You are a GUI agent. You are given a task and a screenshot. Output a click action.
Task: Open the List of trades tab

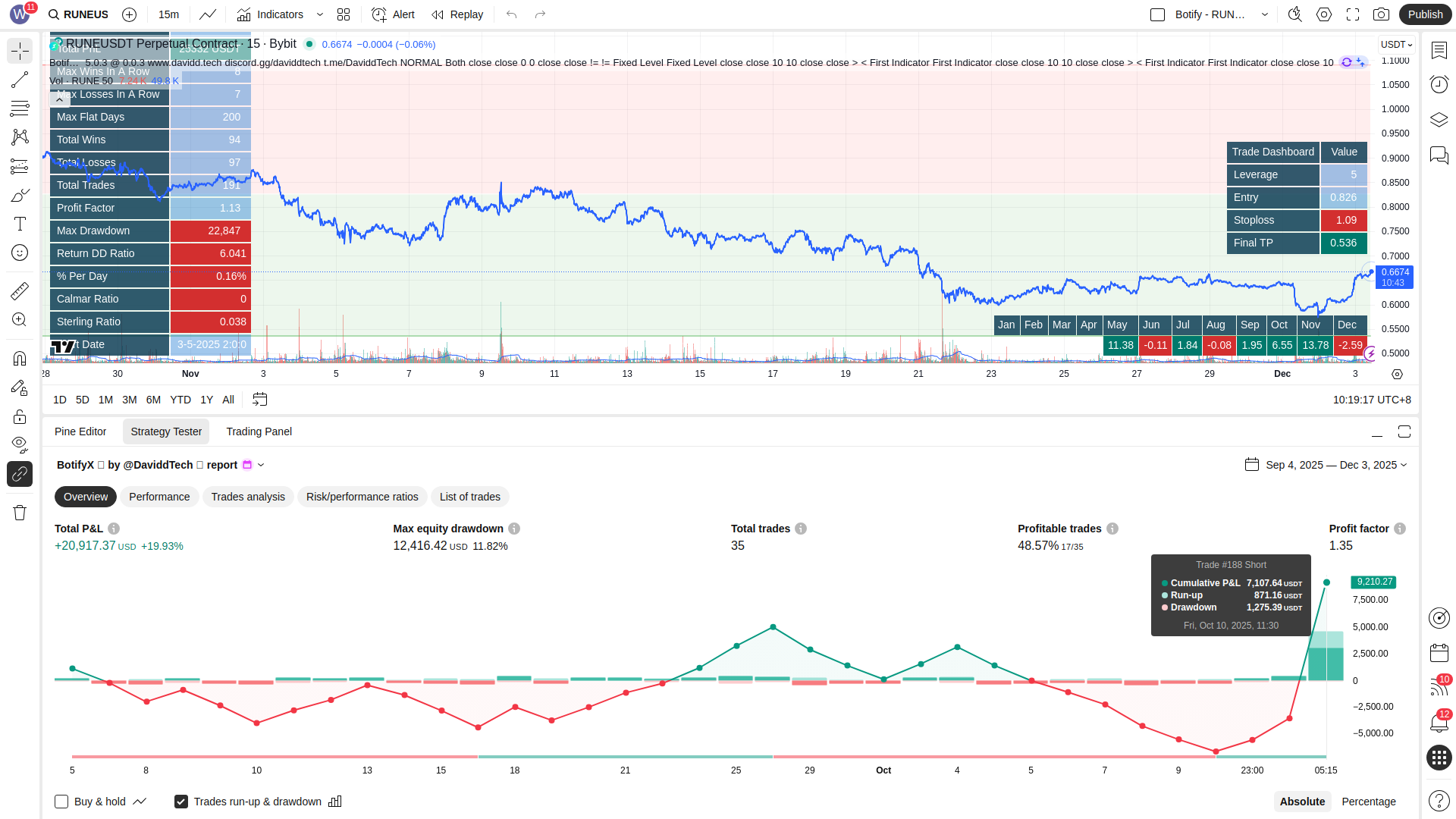click(469, 497)
